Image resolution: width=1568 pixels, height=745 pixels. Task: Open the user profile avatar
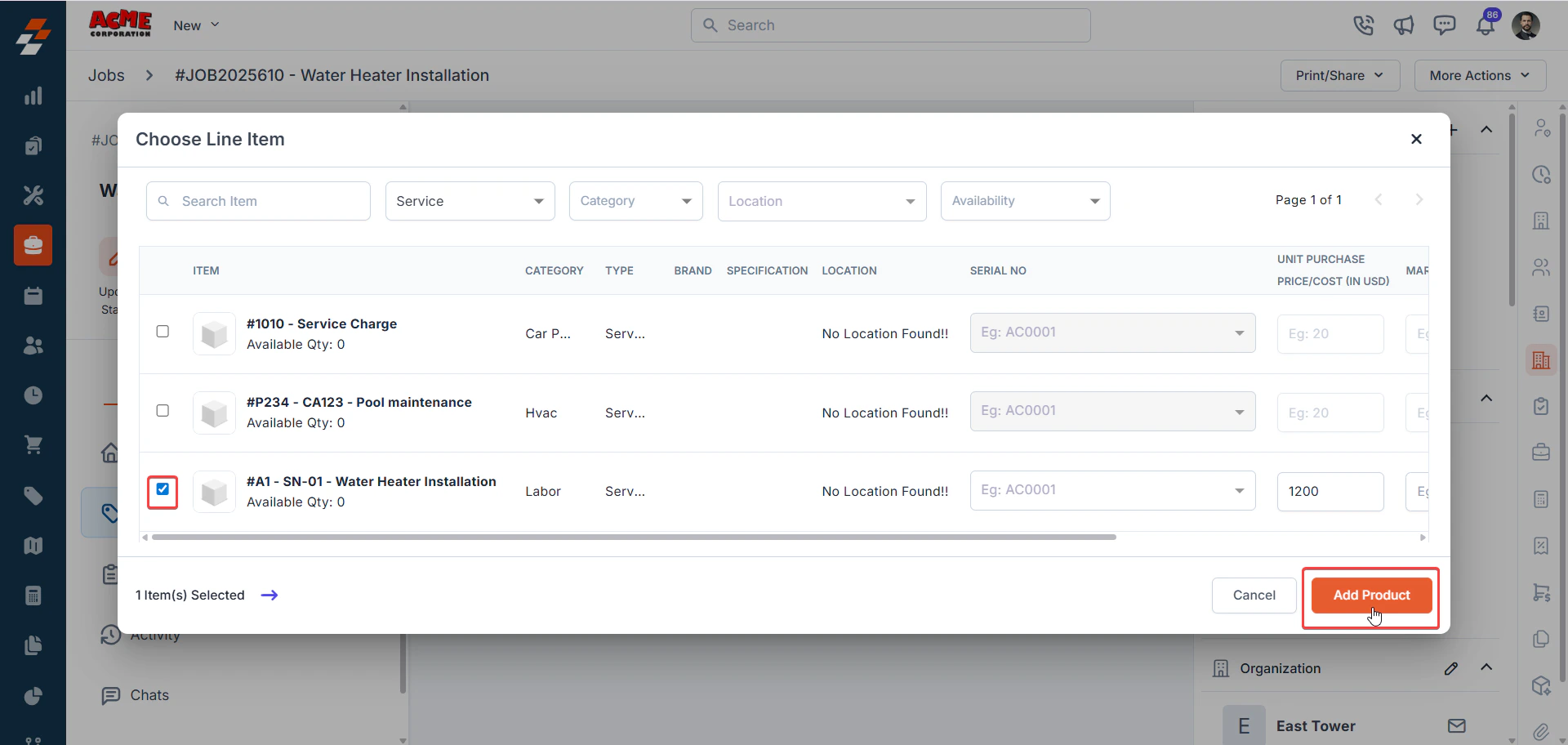coord(1526,25)
